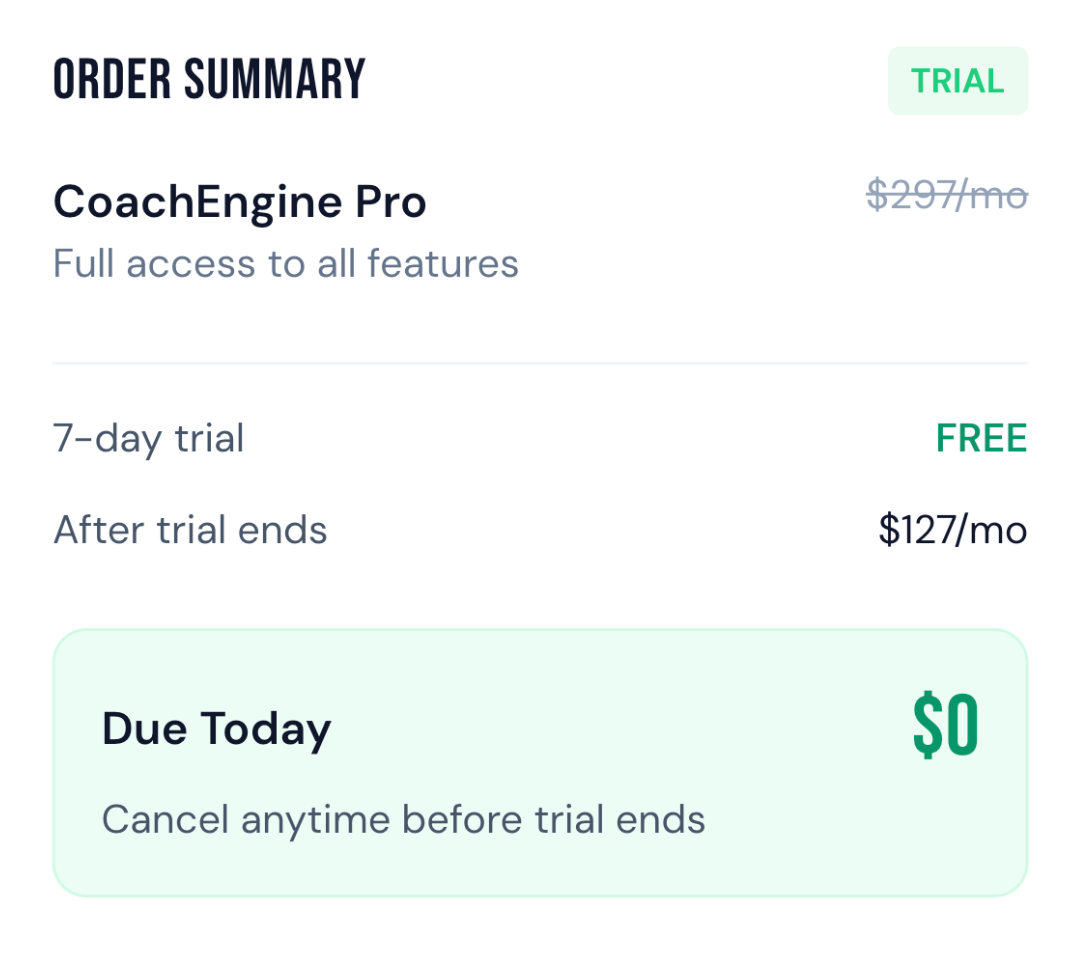Click the crossed-out $297/mo price
The height and width of the screenshot is (954, 1080).
946,195
